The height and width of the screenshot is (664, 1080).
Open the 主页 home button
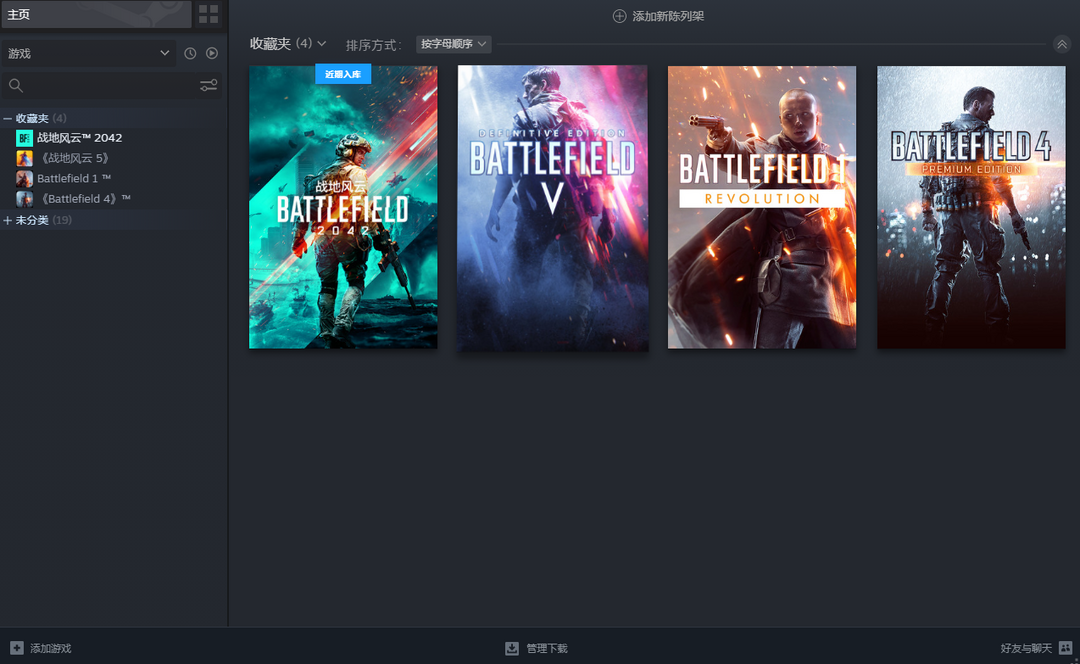click(x=96, y=14)
